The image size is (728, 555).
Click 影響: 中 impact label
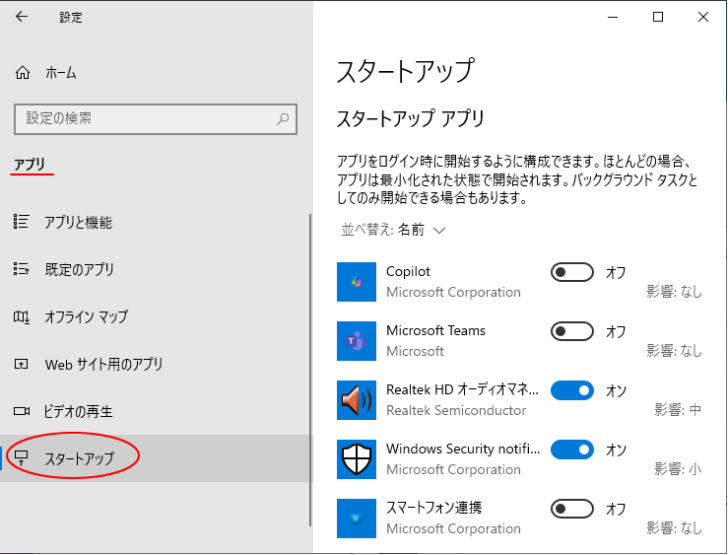[x=677, y=410]
